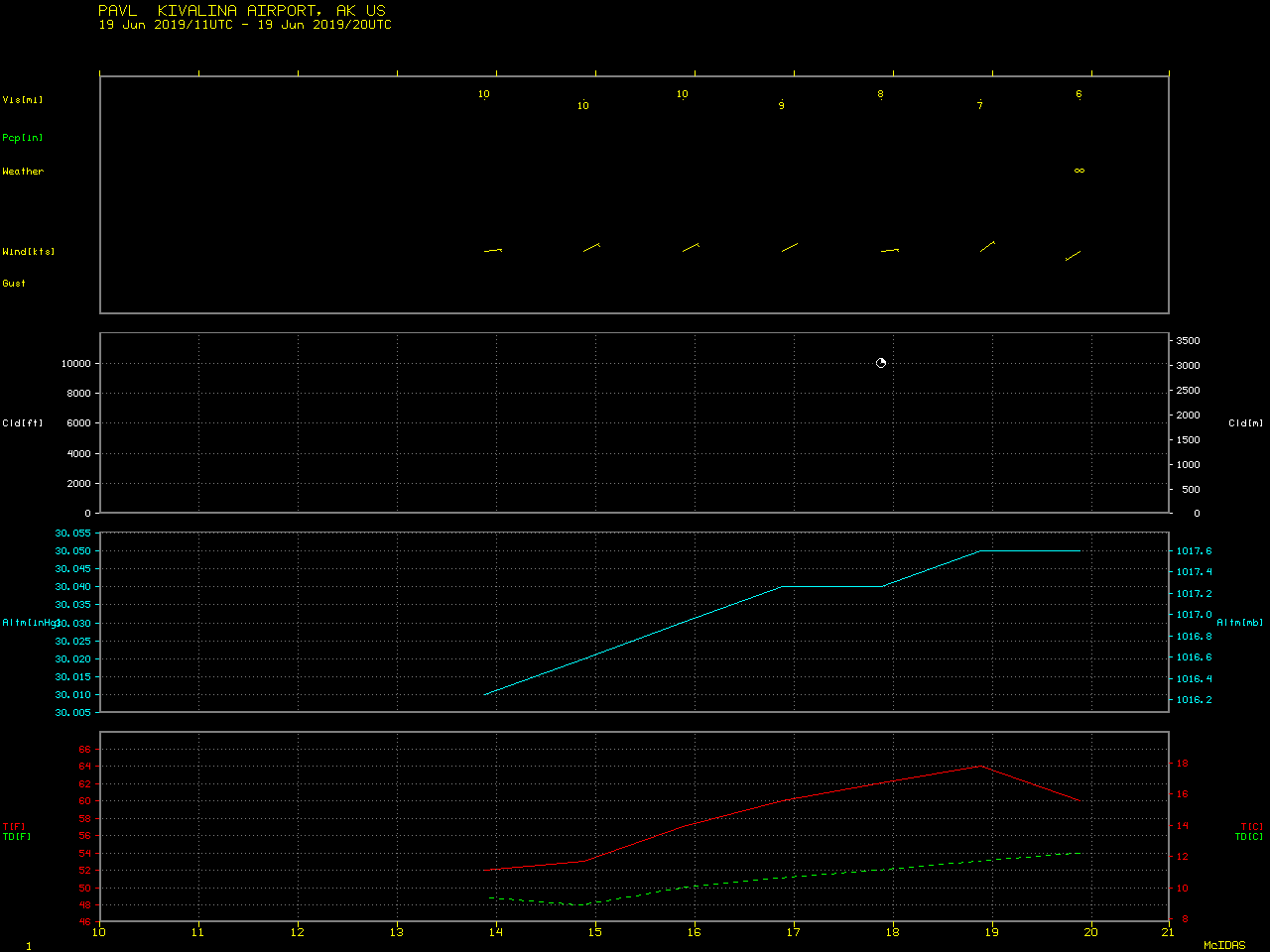The width and height of the screenshot is (1270, 952).
Task: Click the wind barb at 18 UTC
Action: [890, 250]
